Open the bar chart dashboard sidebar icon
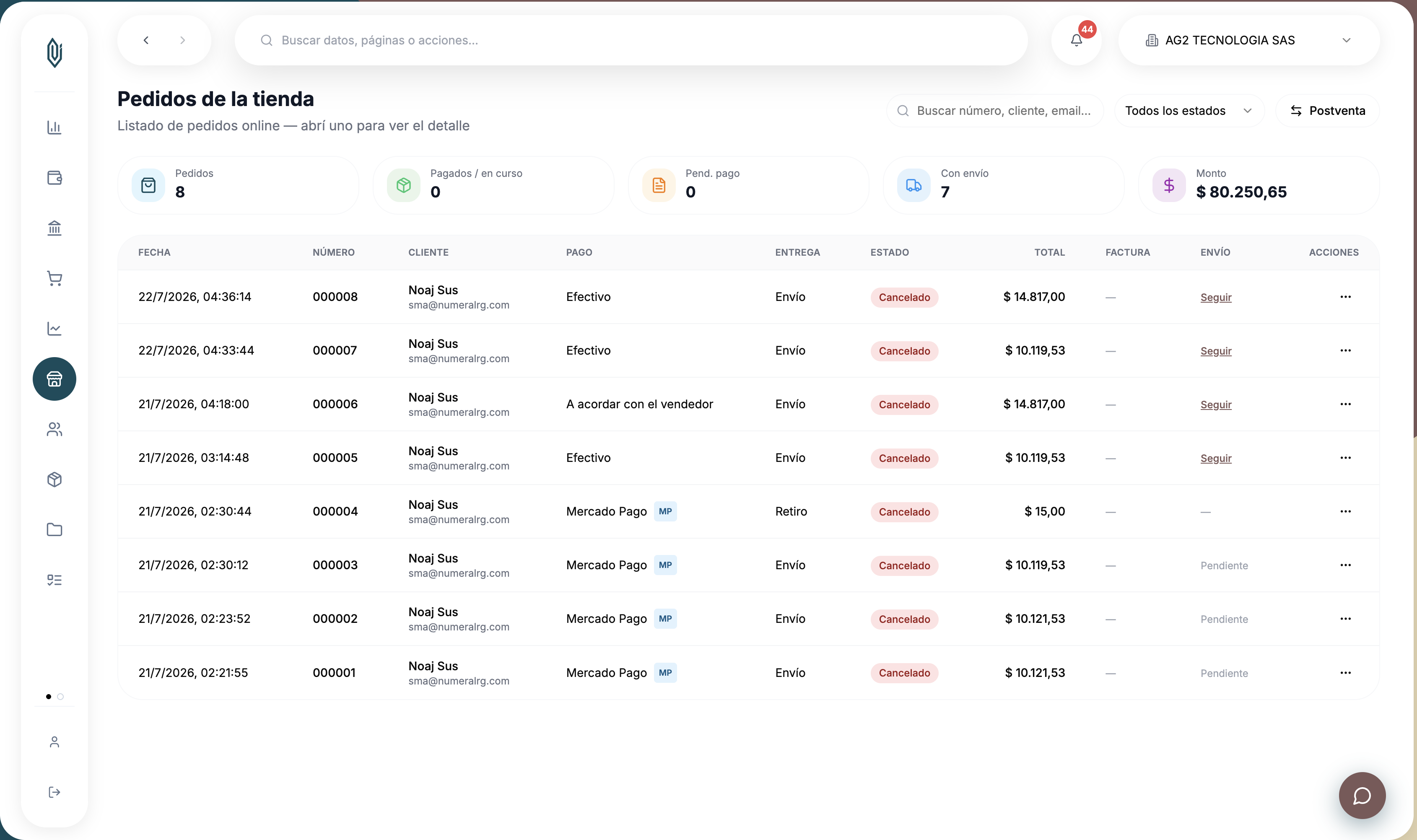Screen dimensions: 1417x840 (x=54, y=127)
